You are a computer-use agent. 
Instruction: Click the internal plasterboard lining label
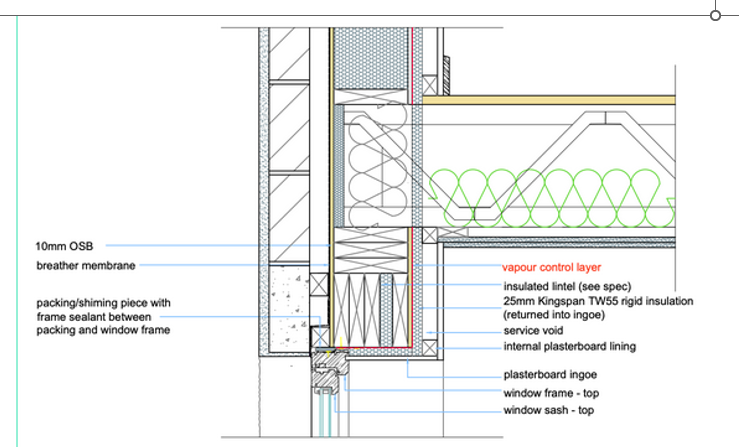coord(572,347)
